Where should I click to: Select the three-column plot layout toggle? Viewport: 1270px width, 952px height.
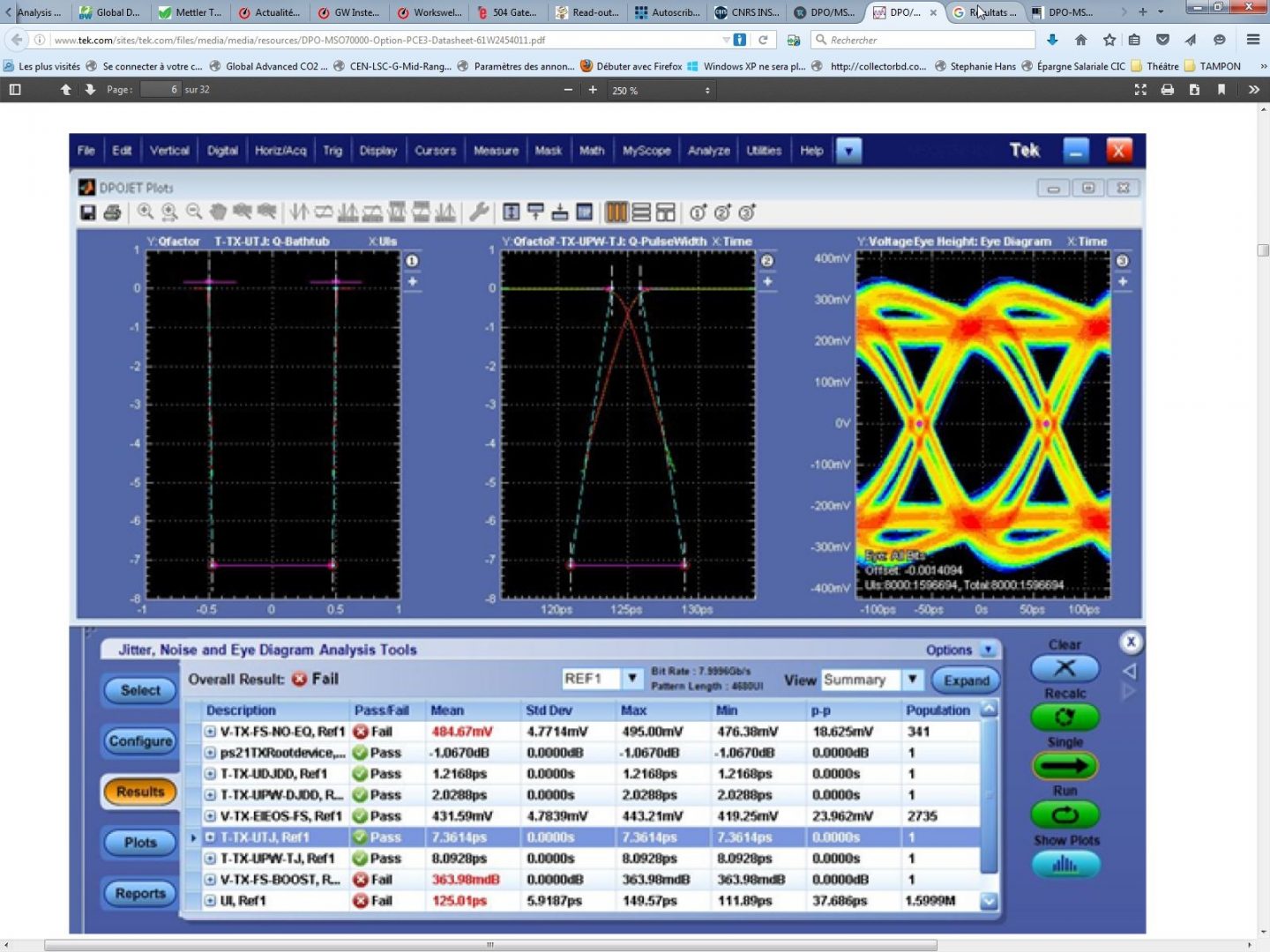coord(616,212)
